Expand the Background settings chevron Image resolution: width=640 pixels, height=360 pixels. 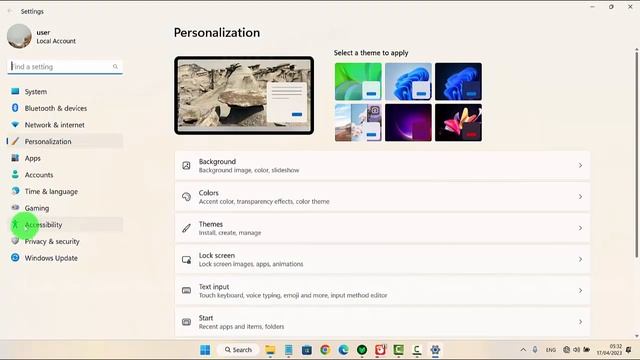pos(580,165)
